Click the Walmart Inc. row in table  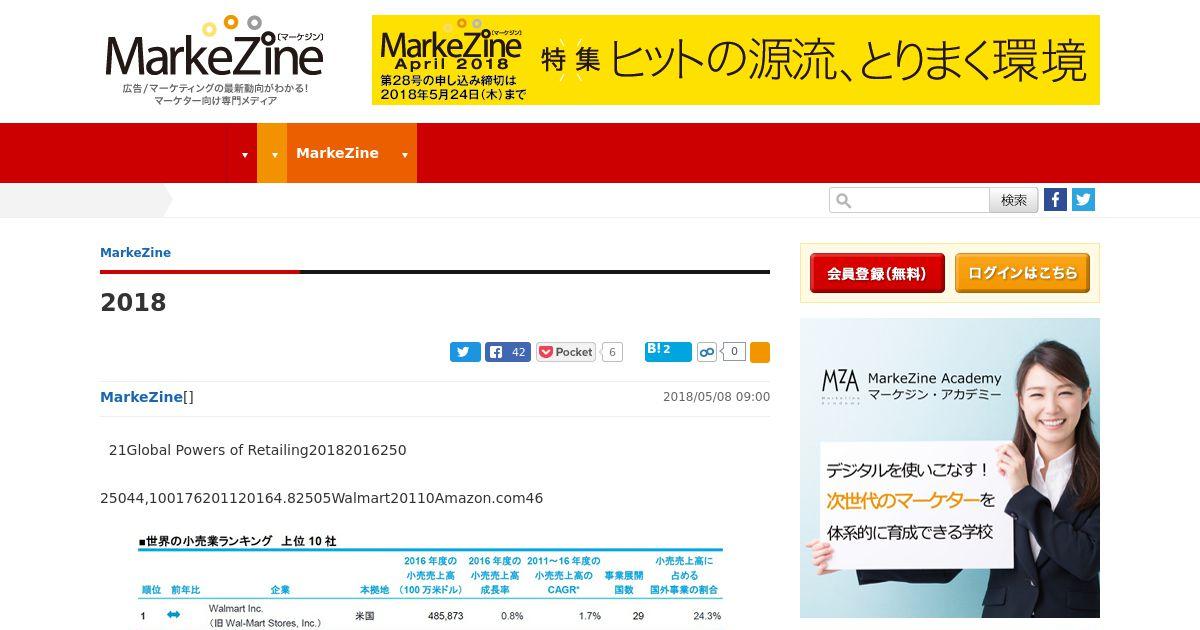click(x=430, y=616)
